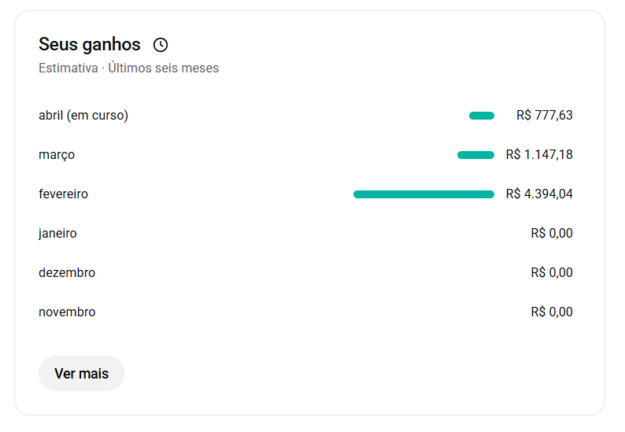Select the abril (em curso) label
625x432 pixels.
[83, 115]
